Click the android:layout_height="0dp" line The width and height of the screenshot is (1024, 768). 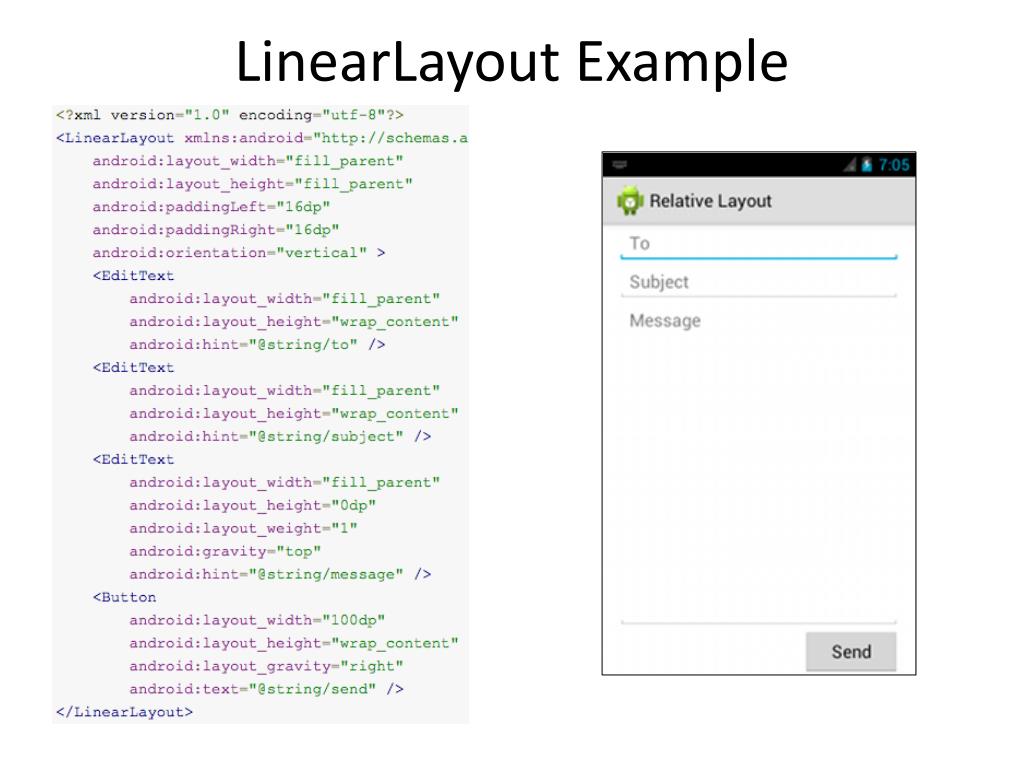[x=253, y=505]
